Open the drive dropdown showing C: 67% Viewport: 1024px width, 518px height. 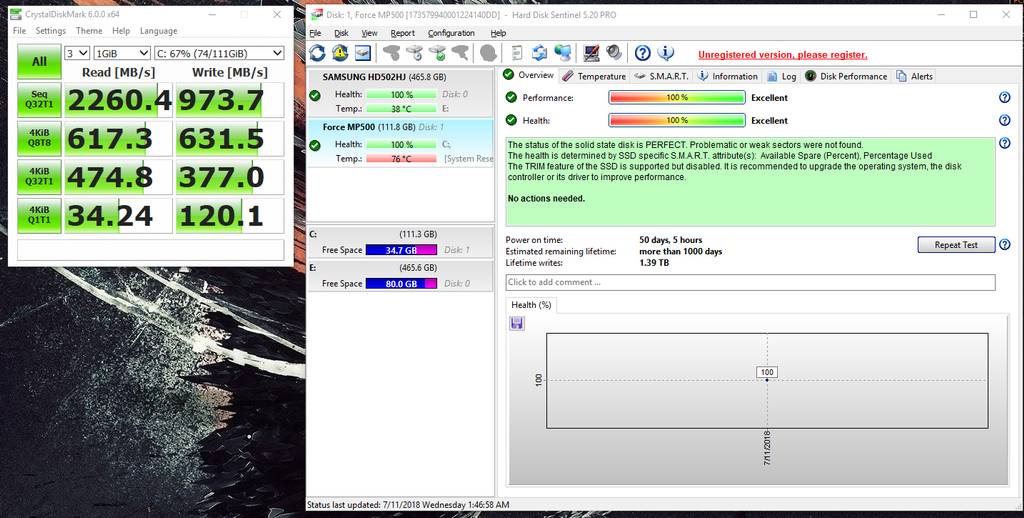tap(219, 53)
